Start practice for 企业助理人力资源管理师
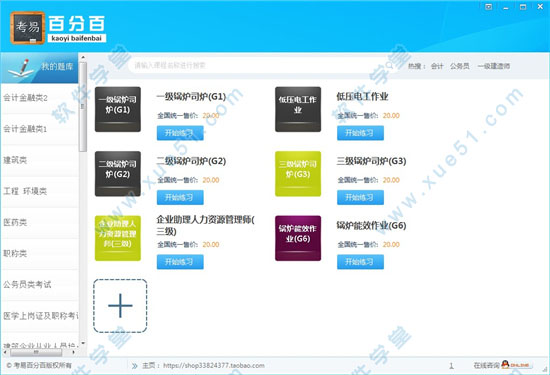This screenshot has width=550, height=375. point(180,262)
